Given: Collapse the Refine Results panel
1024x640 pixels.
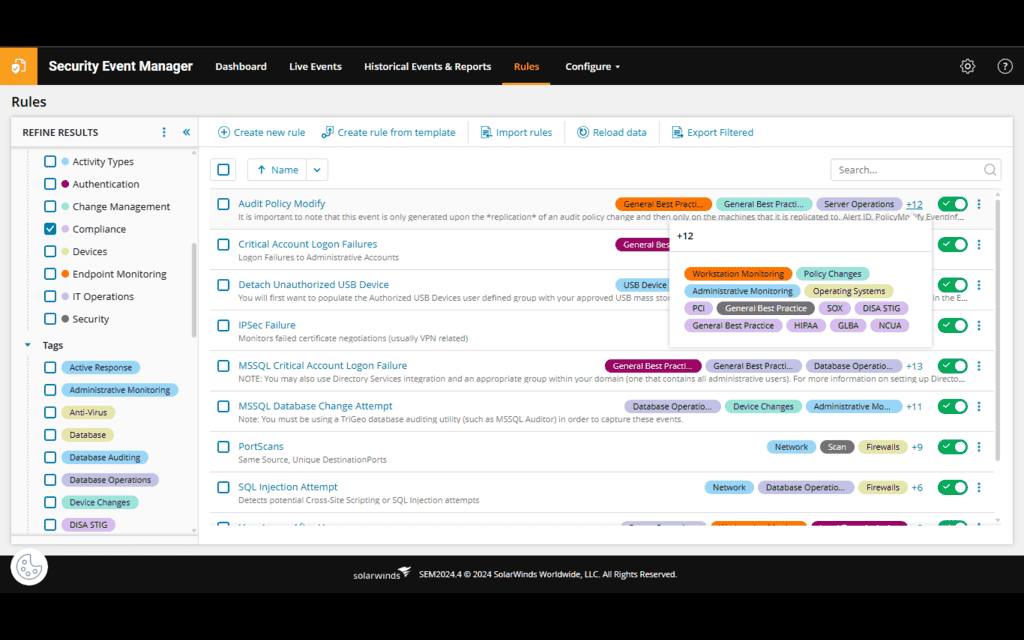Looking at the screenshot, I should click(x=186, y=132).
